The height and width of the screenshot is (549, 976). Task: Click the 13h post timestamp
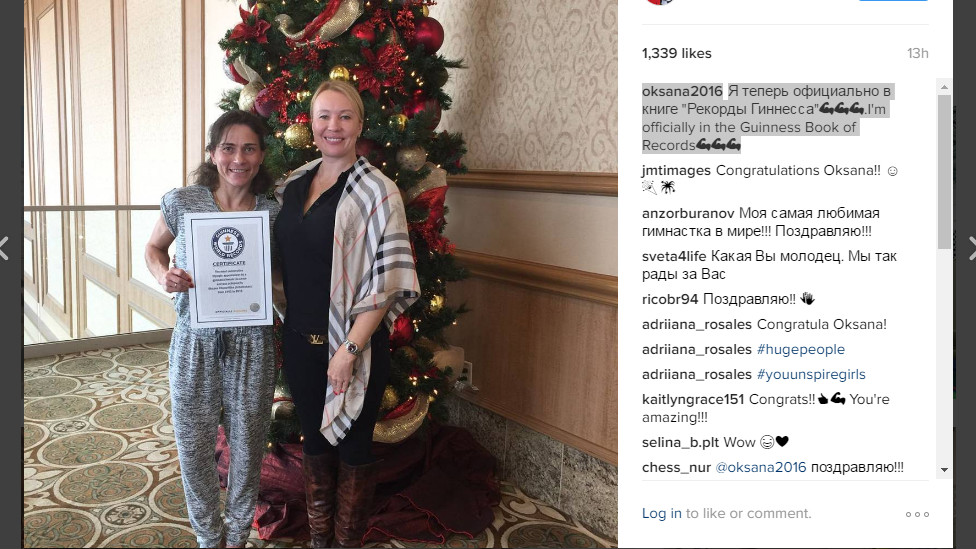pos(917,54)
